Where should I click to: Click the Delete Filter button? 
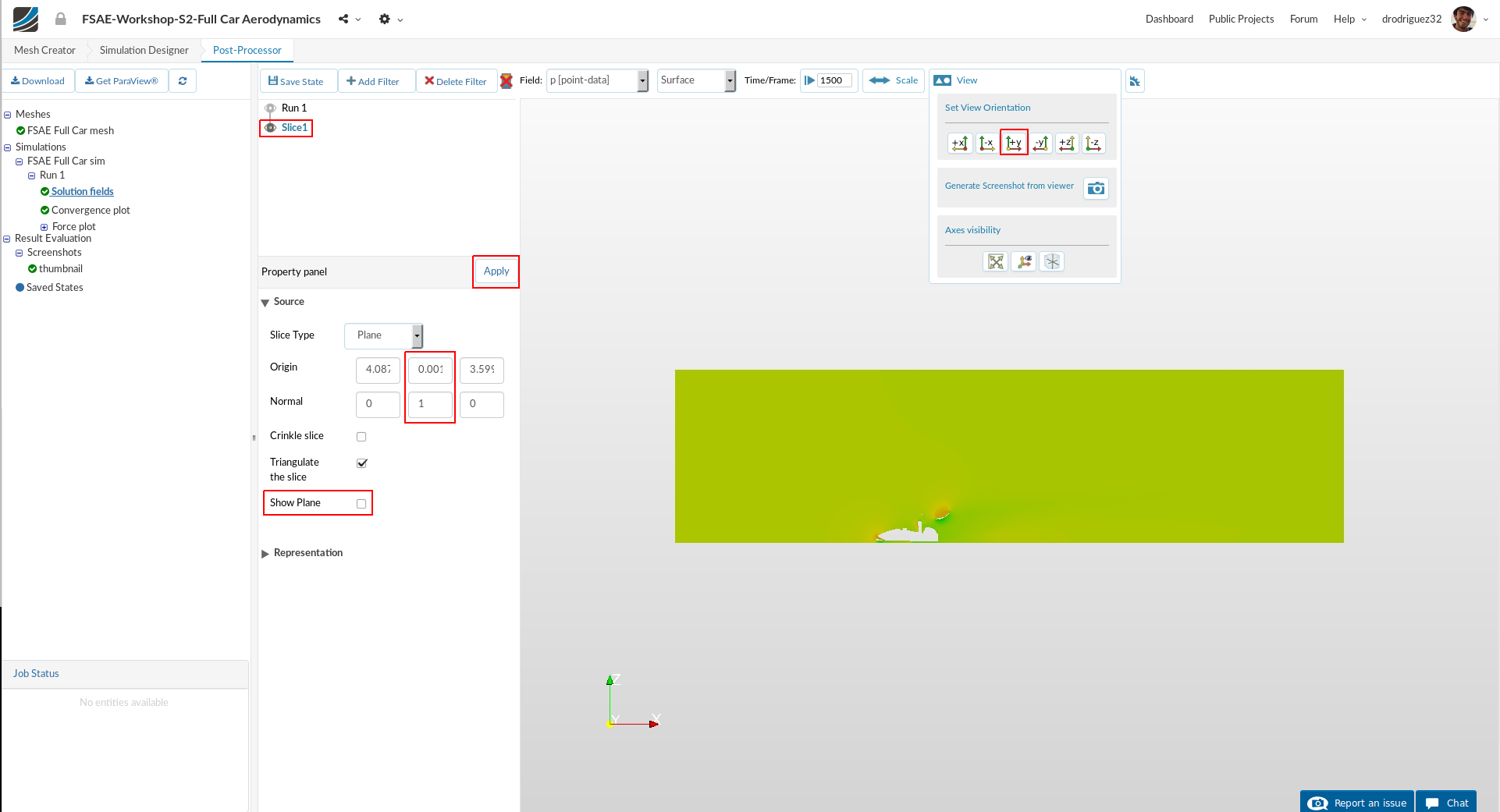456,81
